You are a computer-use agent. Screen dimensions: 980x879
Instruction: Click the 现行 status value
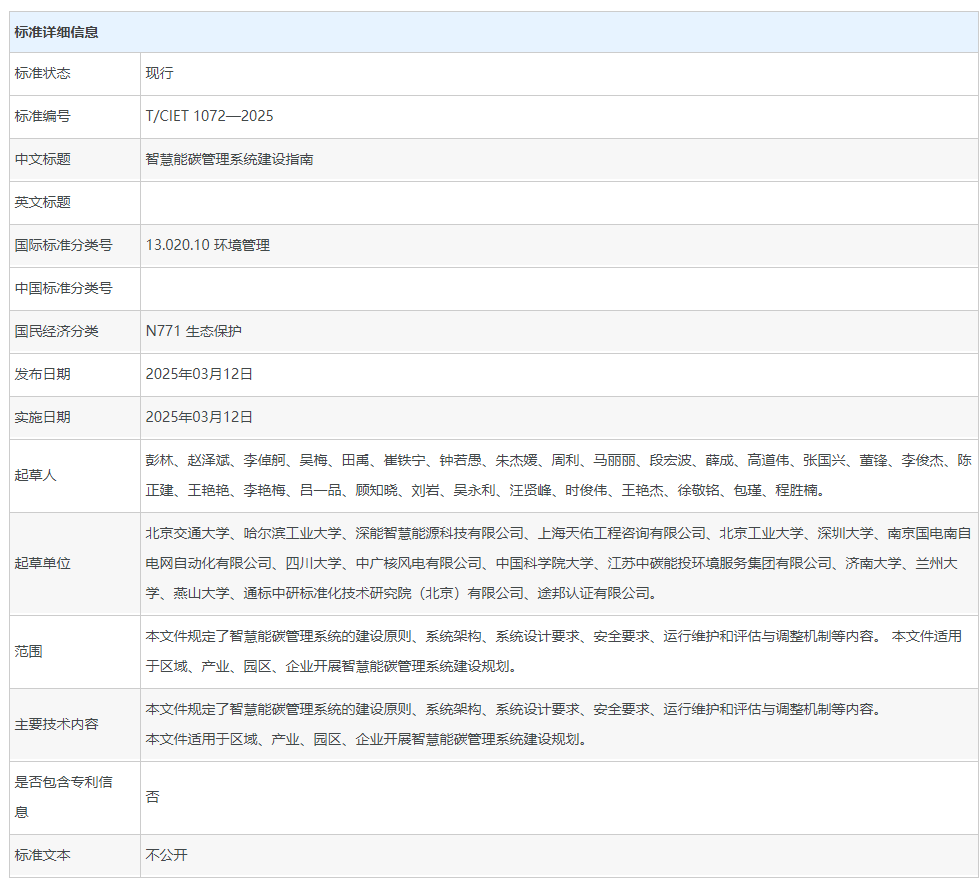(159, 73)
